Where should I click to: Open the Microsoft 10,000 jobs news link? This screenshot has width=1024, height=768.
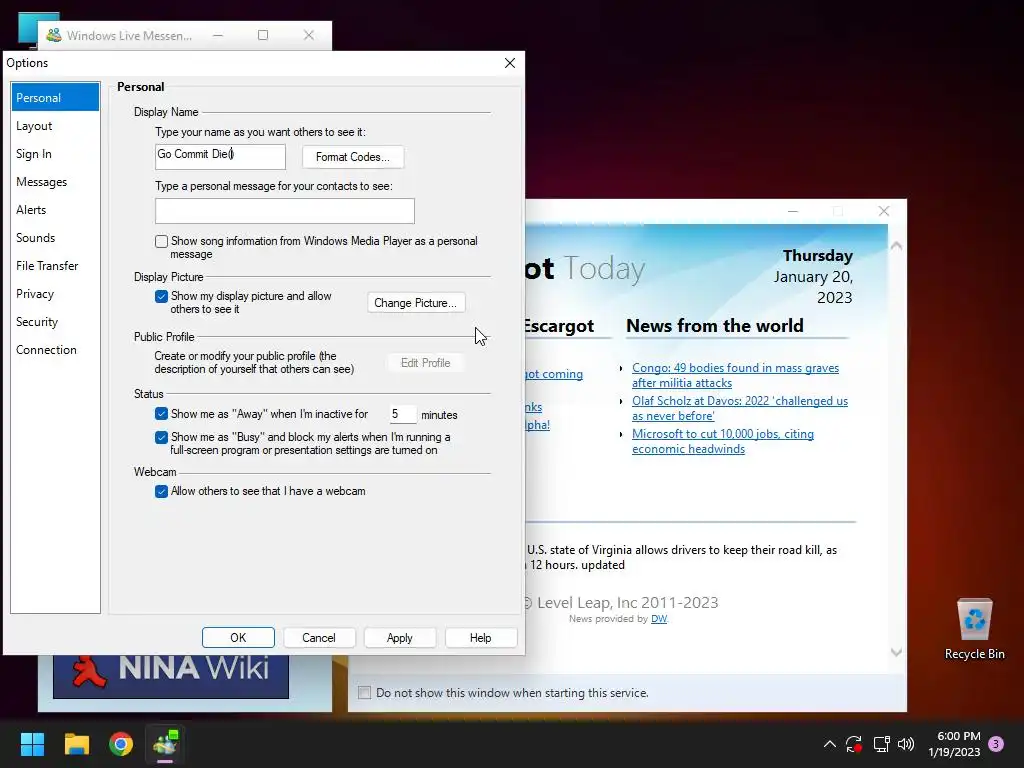click(723, 441)
